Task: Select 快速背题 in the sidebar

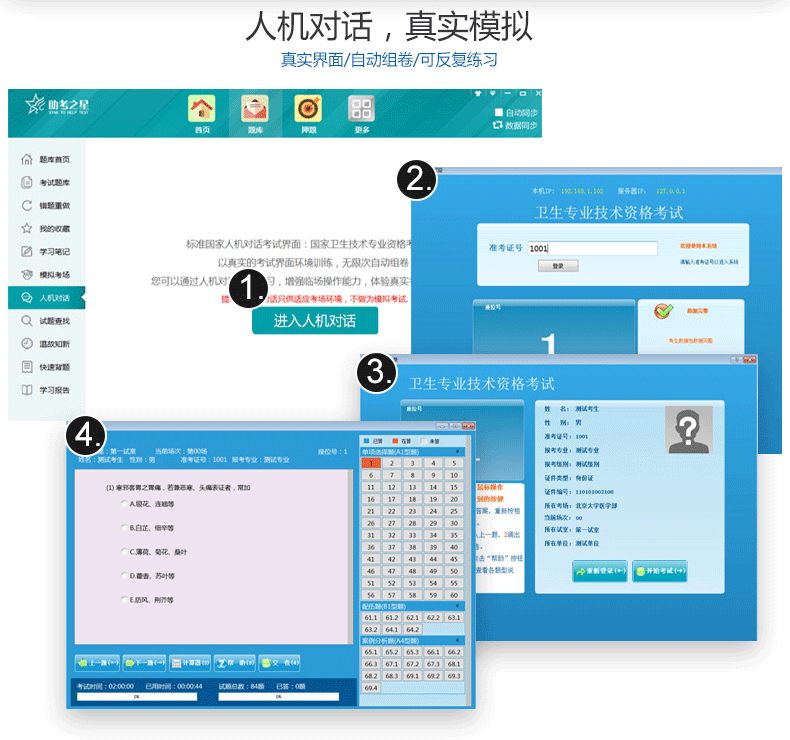Action: point(46,367)
